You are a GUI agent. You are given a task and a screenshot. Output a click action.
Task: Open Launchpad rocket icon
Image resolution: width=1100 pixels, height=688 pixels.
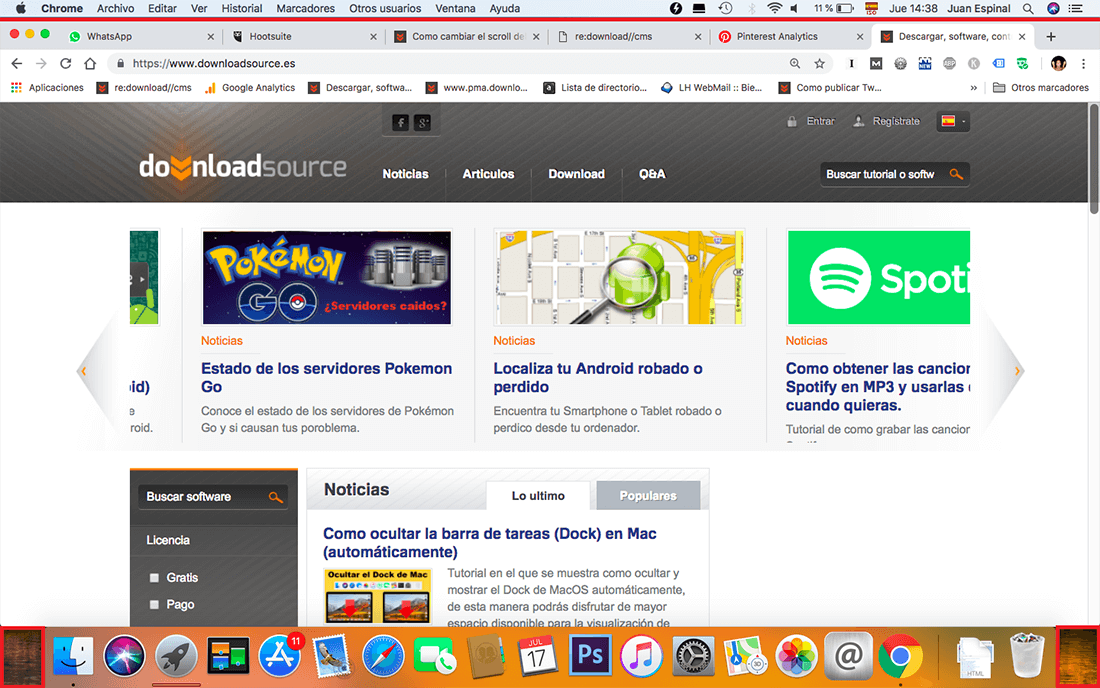176,656
